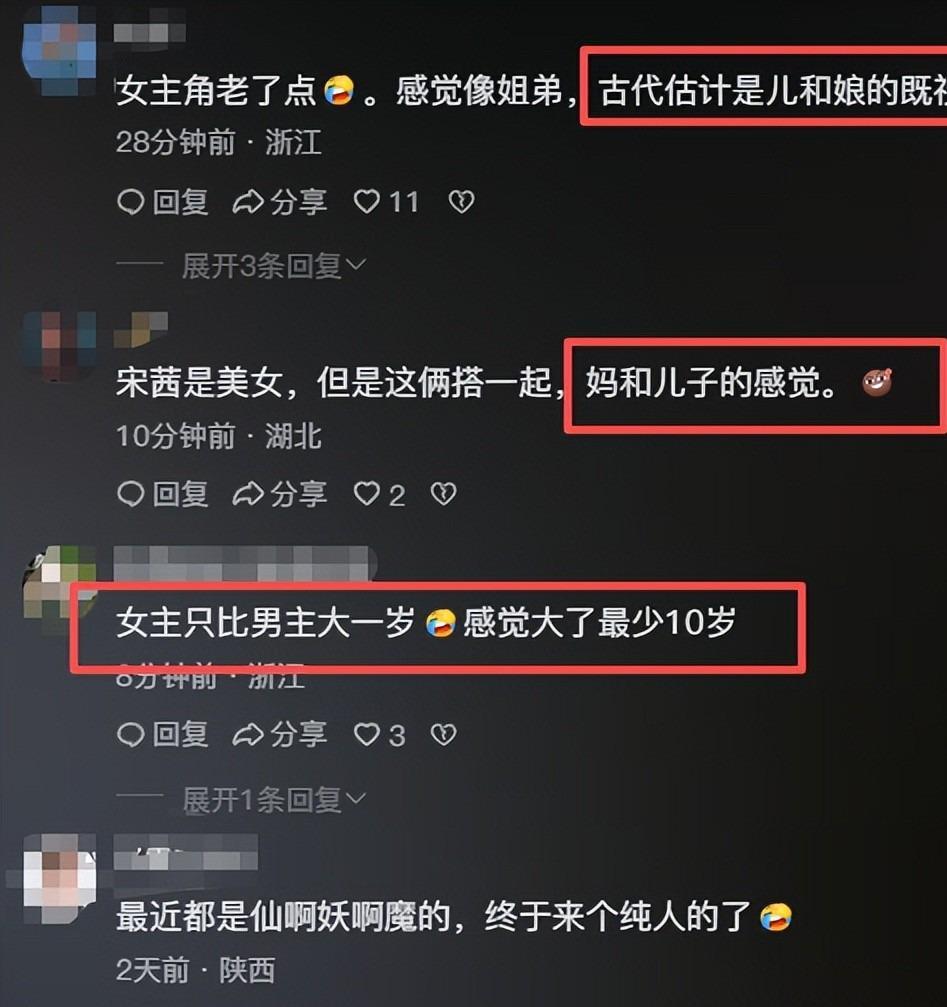Click broken heart on 湖北 comment
The image size is (947, 1007).
click(x=443, y=494)
